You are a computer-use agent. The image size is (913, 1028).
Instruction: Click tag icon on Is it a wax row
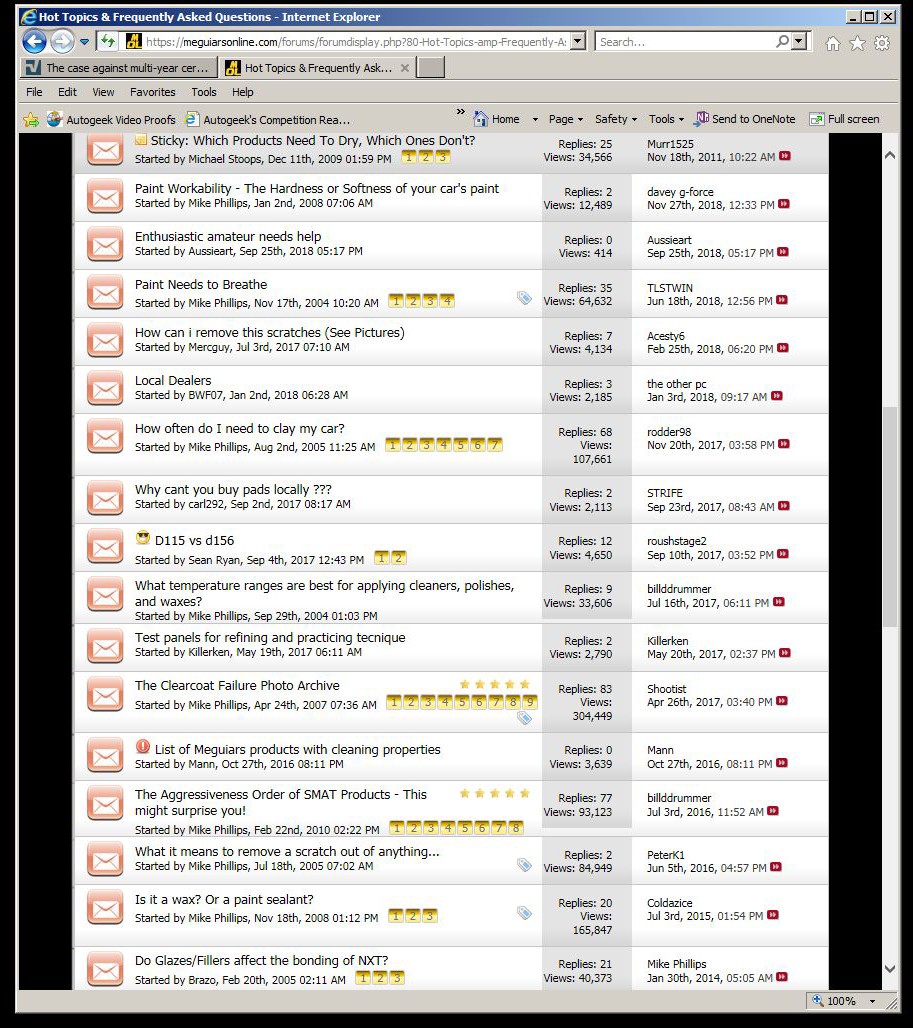pos(524,913)
